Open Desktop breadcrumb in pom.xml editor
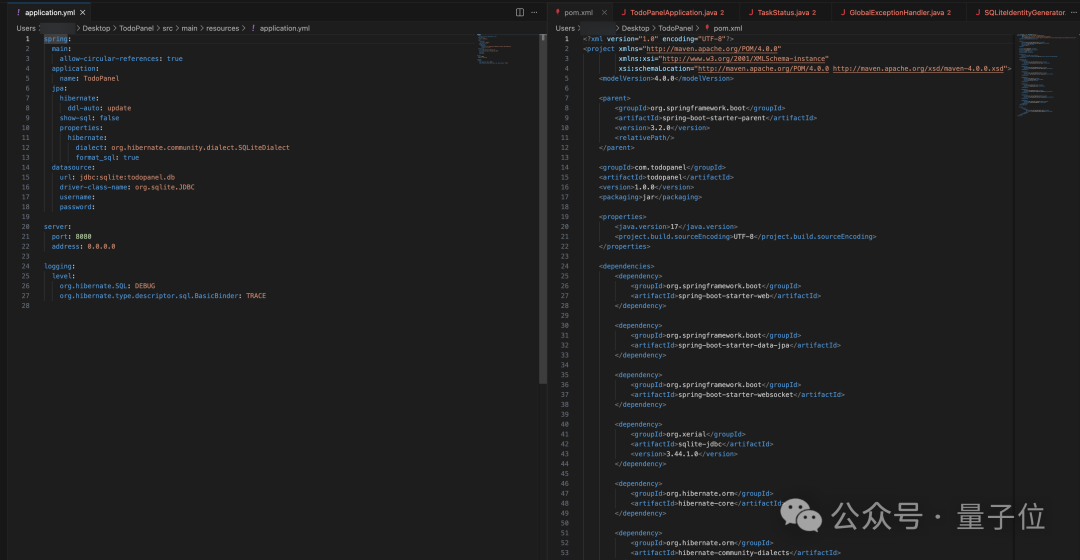The image size is (1080, 560). pos(635,28)
